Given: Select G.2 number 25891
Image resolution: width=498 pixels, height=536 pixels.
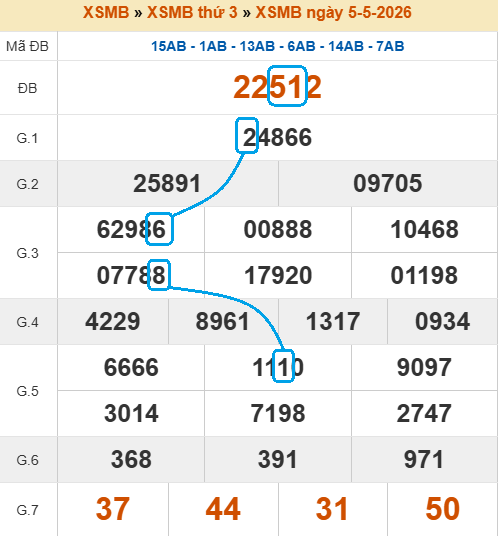Looking at the screenshot, I should click(x=167, y=183).
